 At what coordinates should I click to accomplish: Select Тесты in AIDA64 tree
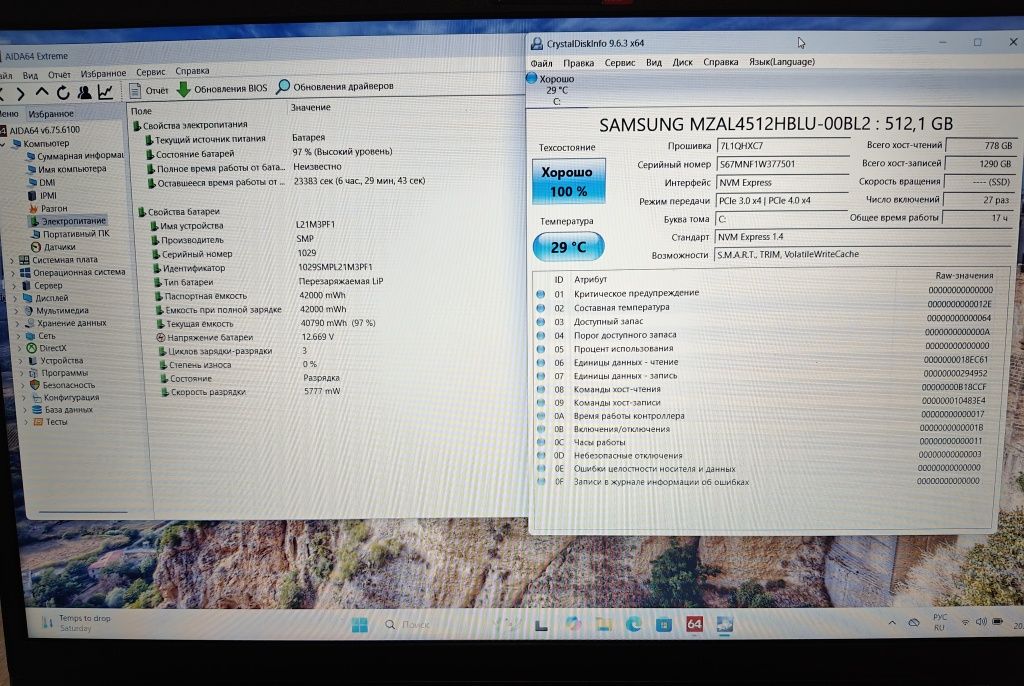pos(50,422)
